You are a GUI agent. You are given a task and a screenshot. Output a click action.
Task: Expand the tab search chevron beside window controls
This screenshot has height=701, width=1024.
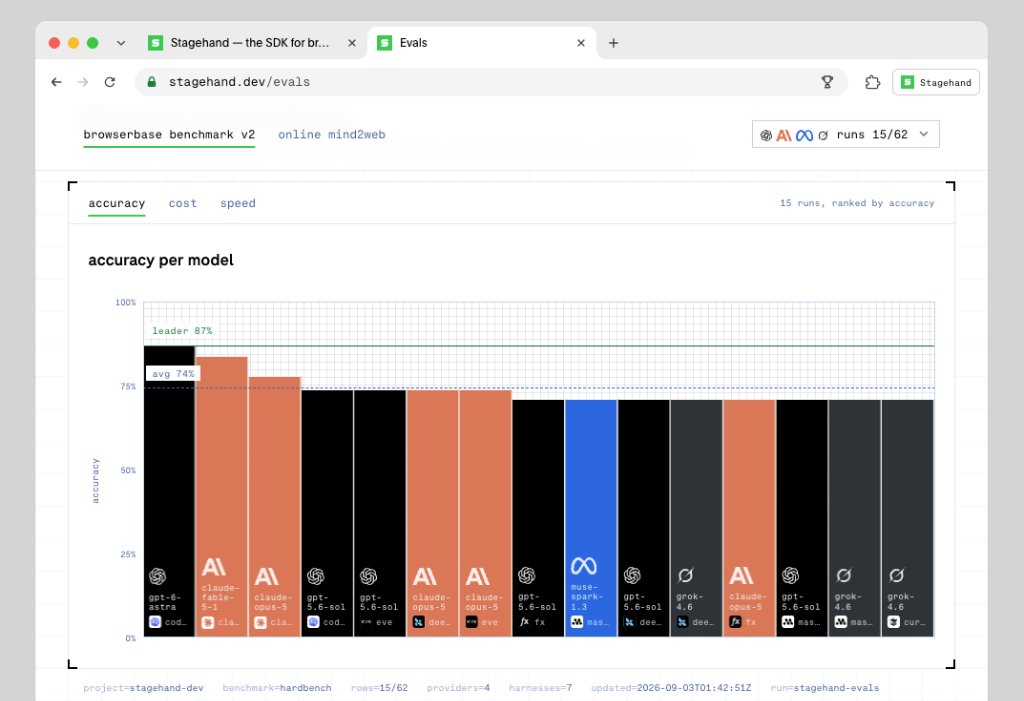tap(121, 43)
